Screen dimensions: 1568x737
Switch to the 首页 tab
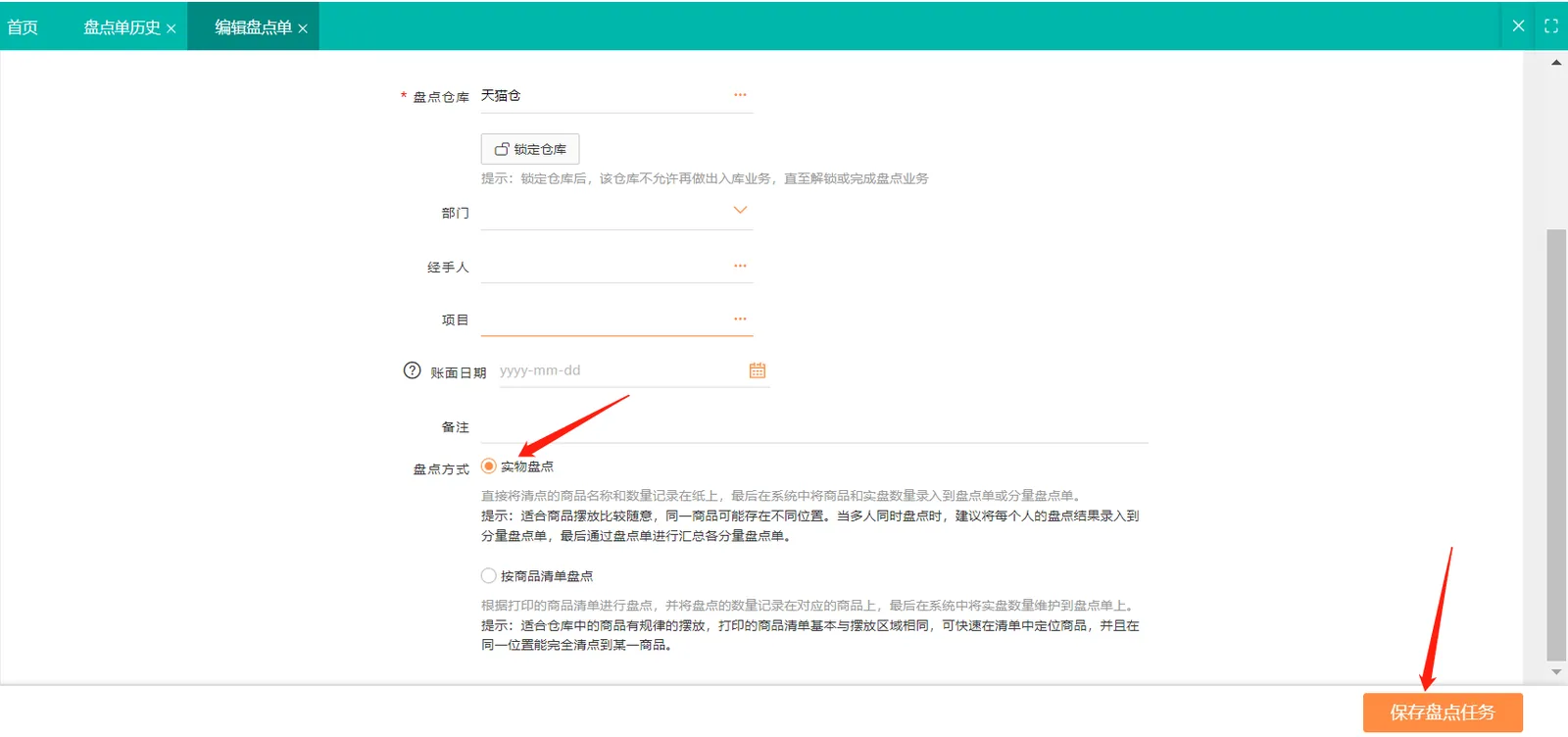(23, 27)
